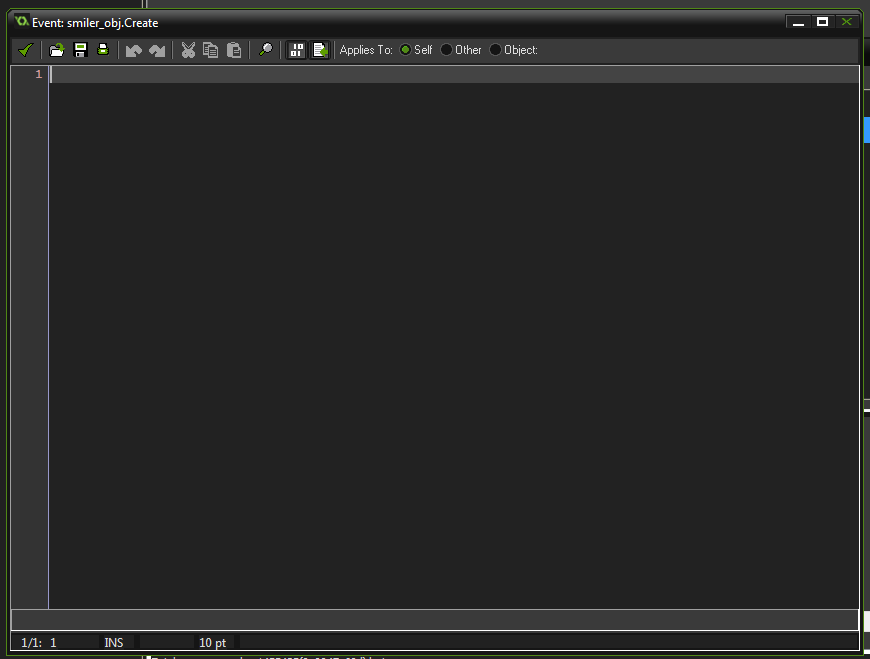870x659 pixels.
Task: Select Other under Applies To
Action: [x=461, y=50]
